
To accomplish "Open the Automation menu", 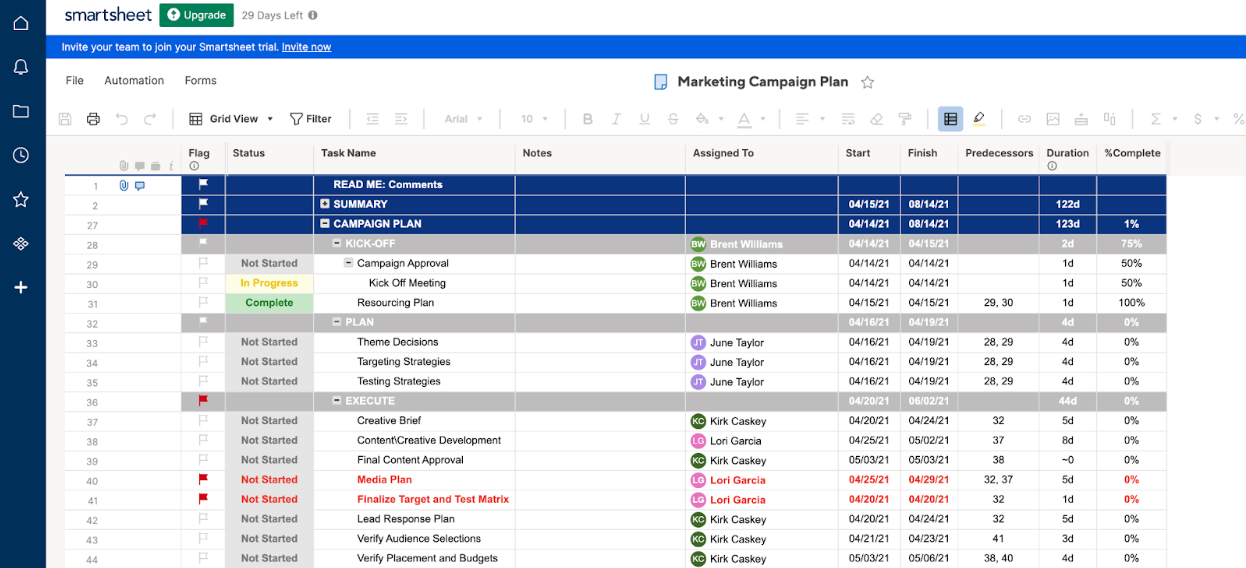I will [x=134, y=80].
